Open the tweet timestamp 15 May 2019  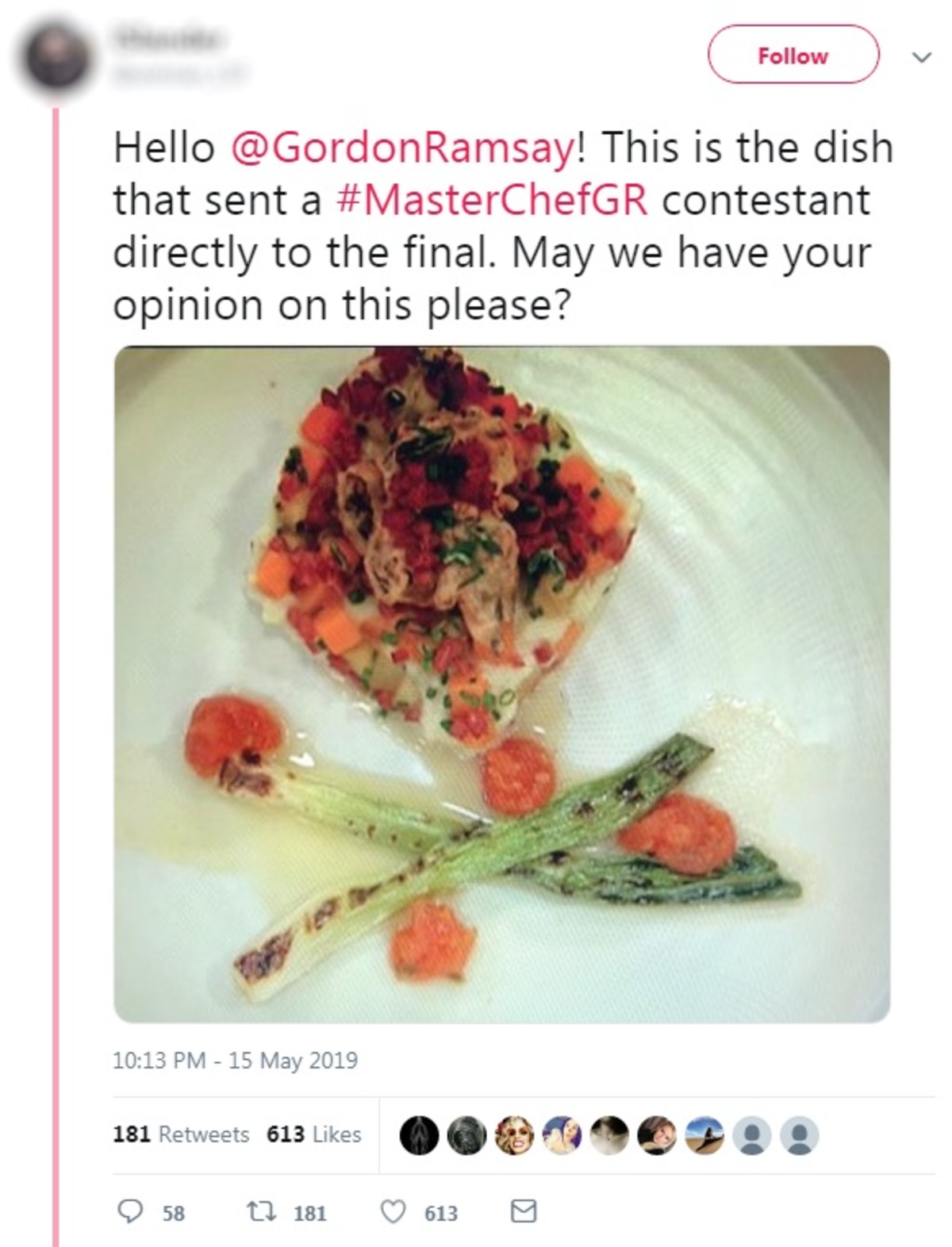pos(236,1061)
